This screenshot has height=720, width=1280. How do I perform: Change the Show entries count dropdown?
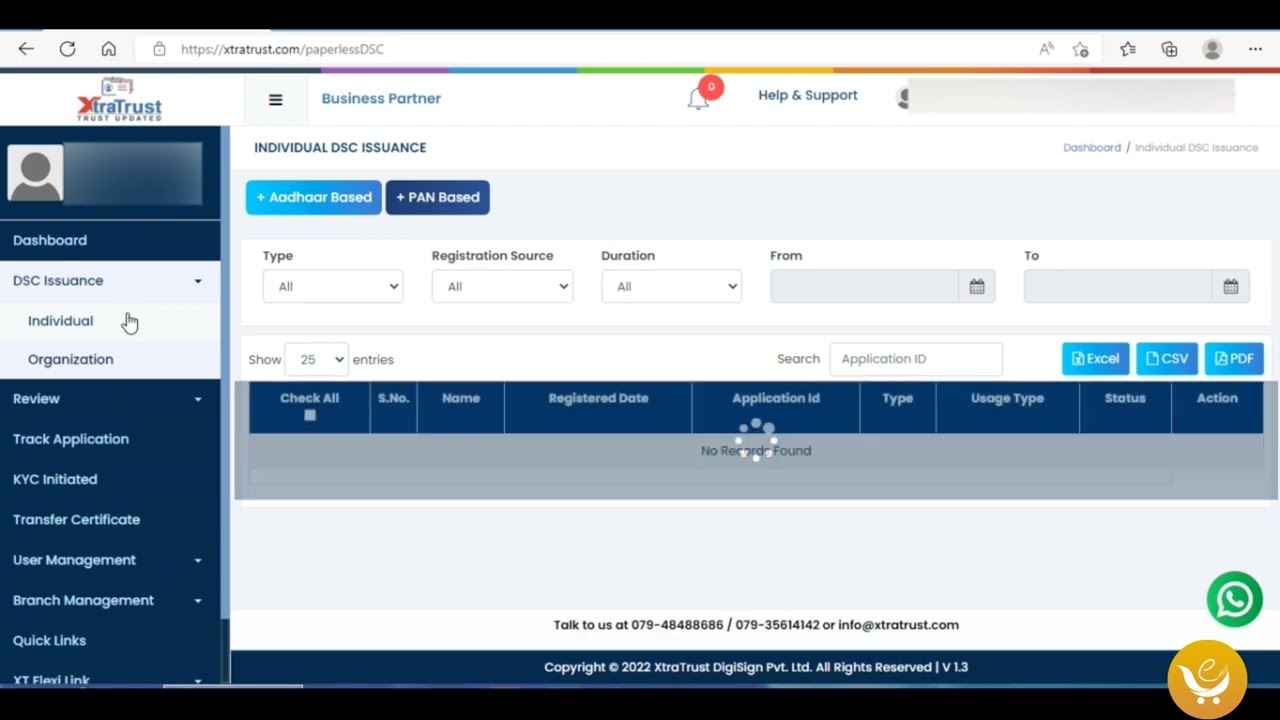pos(316,359)
